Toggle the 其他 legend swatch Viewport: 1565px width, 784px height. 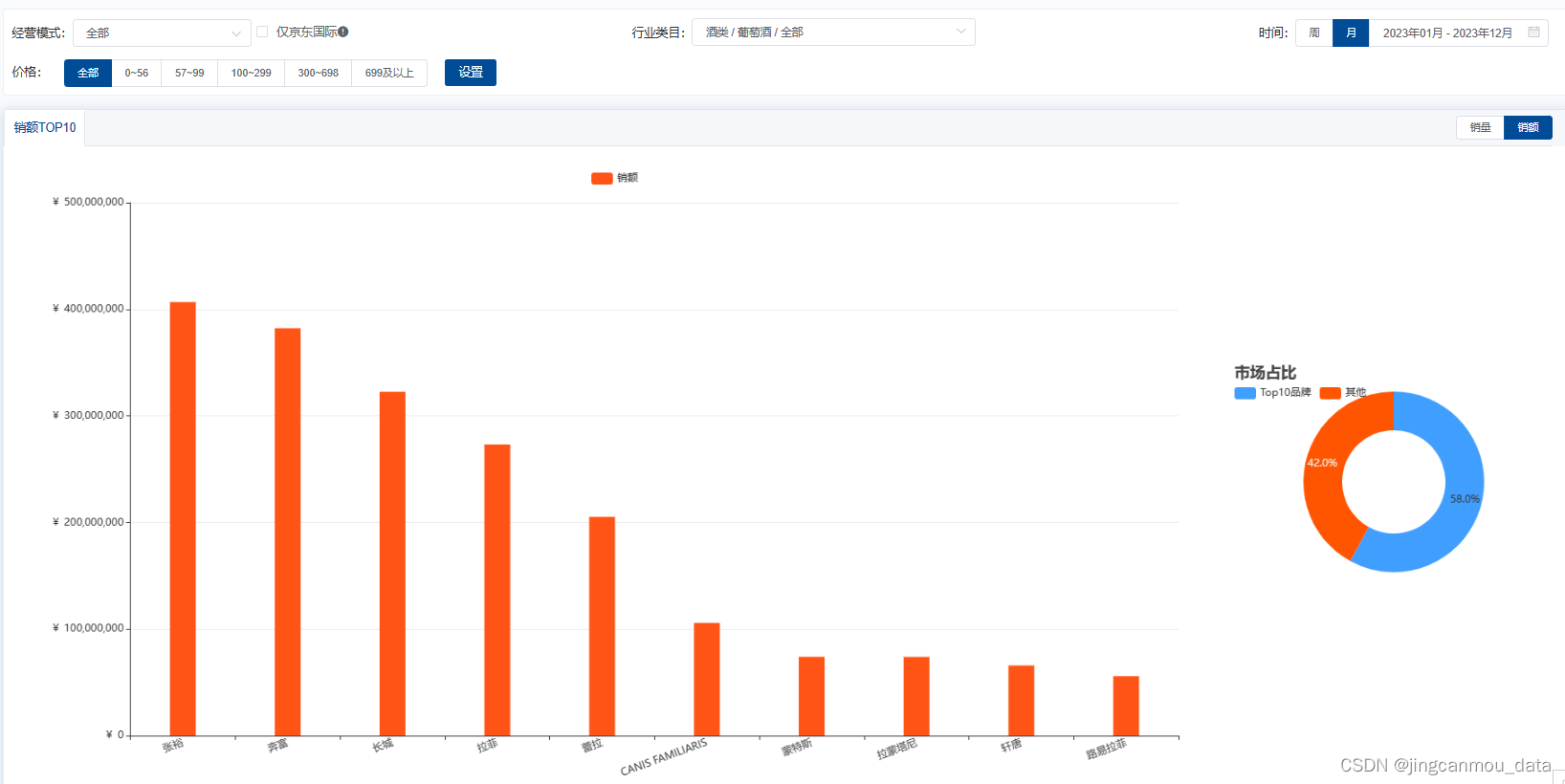pos(1330,393)
